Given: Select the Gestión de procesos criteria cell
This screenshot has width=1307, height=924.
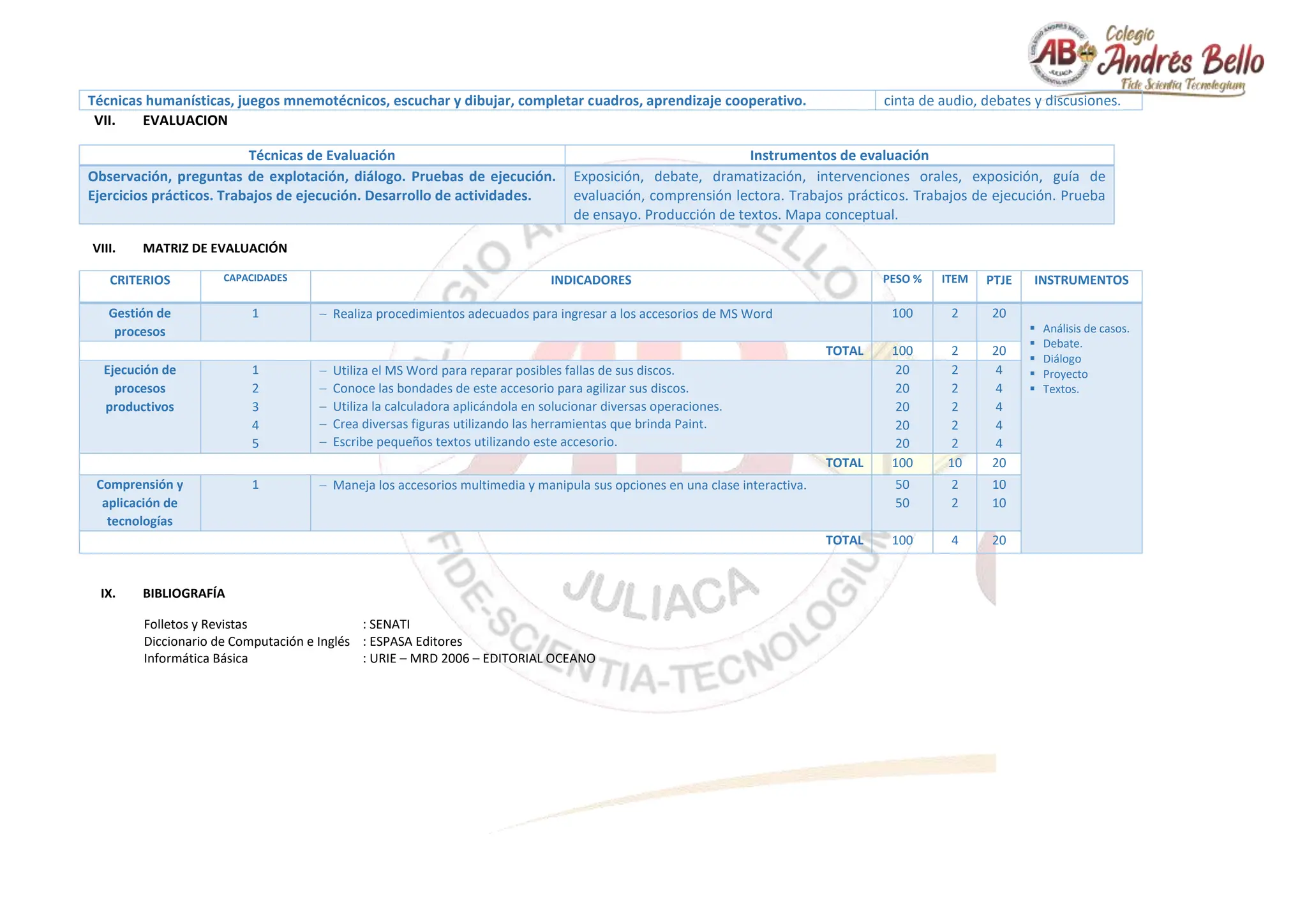Looking at the screenshot, I should [140, 322].
